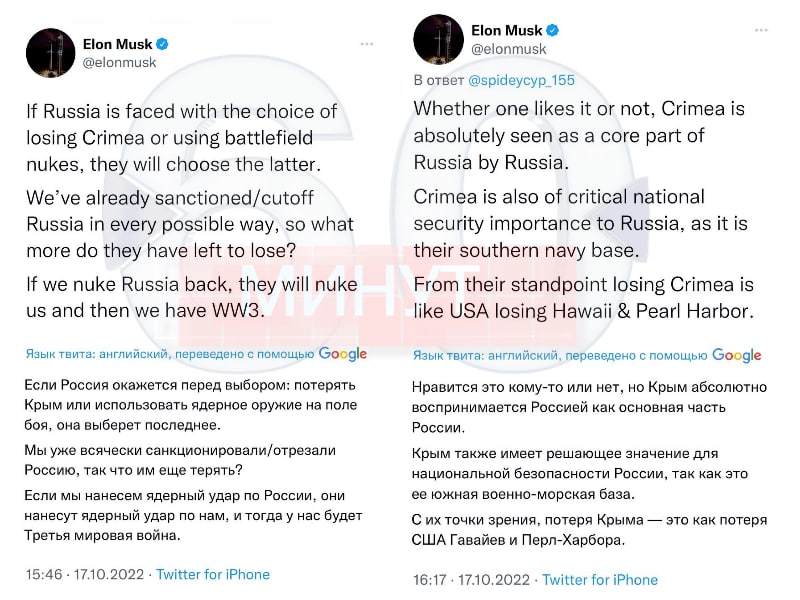Click verified badge on left tweet
The height and width of the screenshot is (600, 800).
pyautogui.click(x=162, y=44)
